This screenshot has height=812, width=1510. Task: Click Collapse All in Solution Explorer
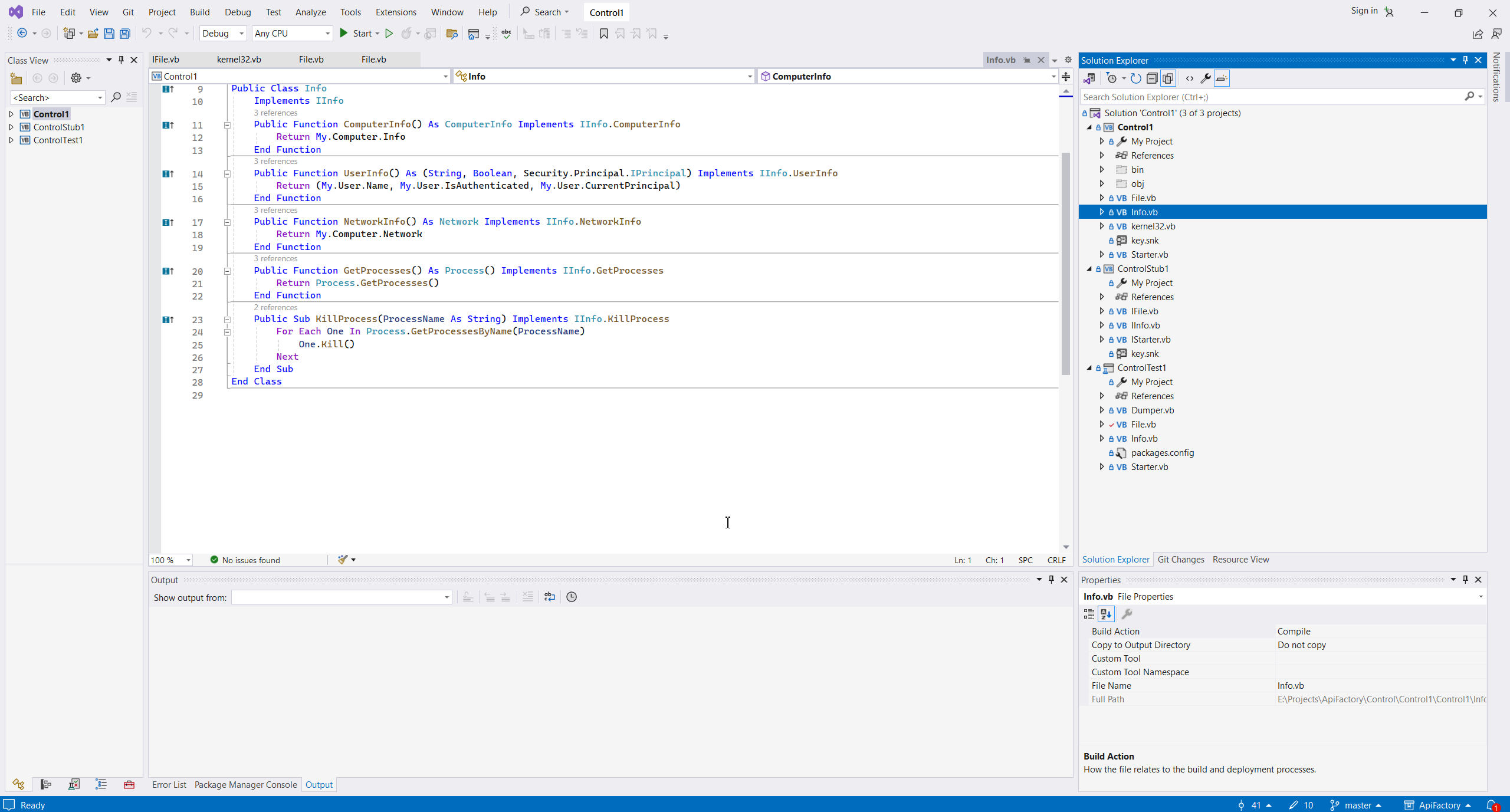(1152, 78)
